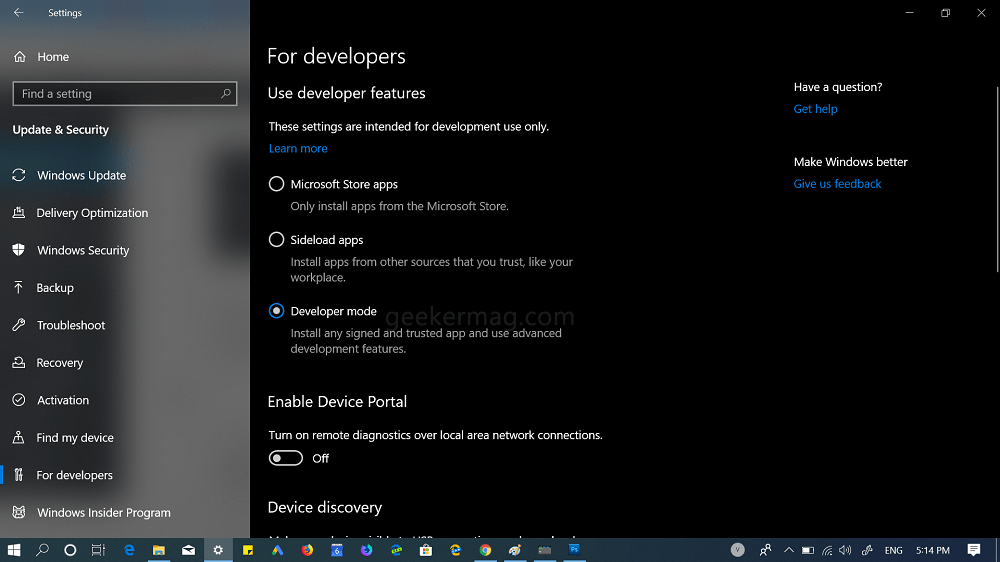Open the Action Center notifications icon
This screenshot has height=562, width=1000.
974,550
